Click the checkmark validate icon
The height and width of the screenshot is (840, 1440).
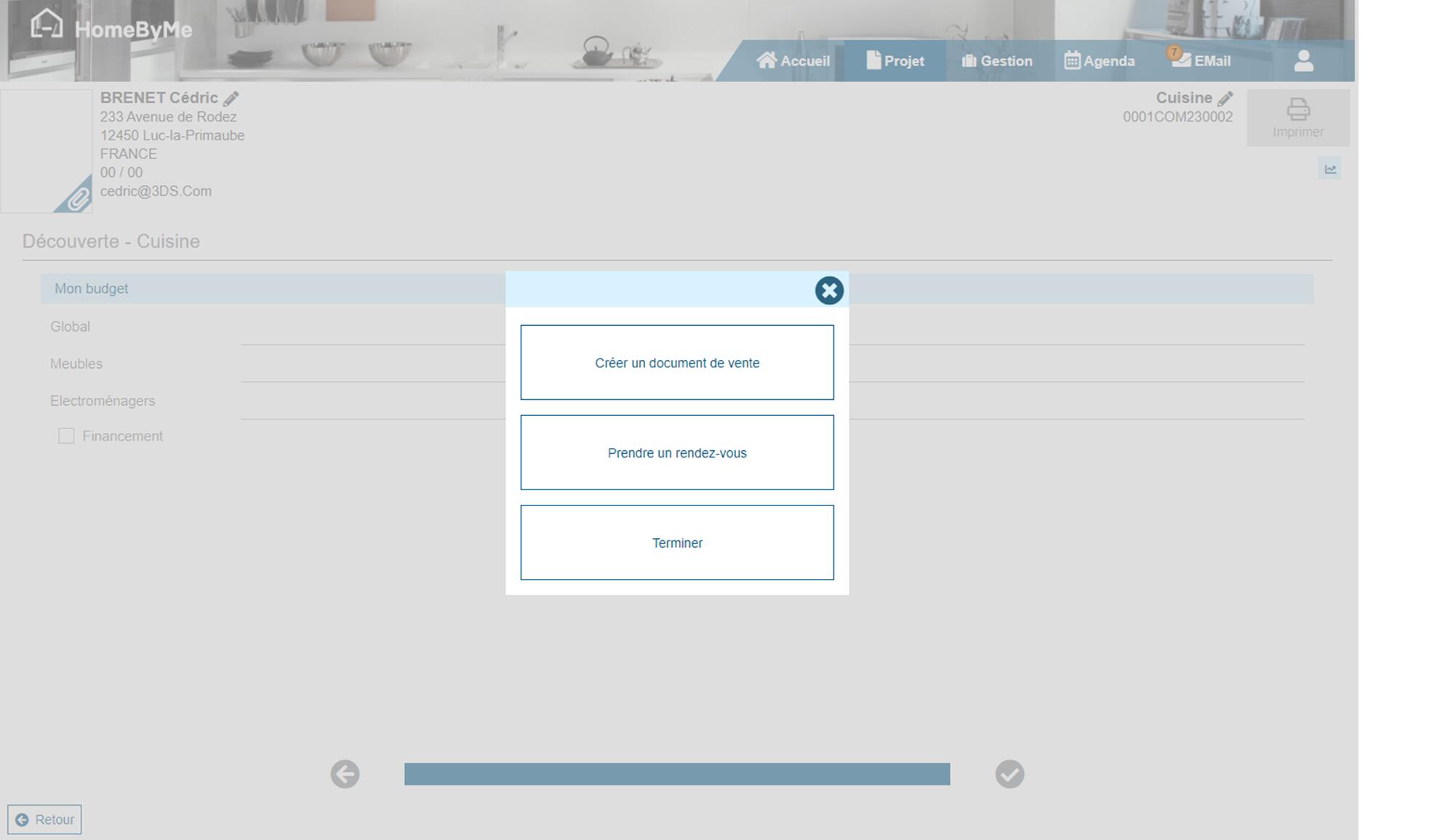1009,774
